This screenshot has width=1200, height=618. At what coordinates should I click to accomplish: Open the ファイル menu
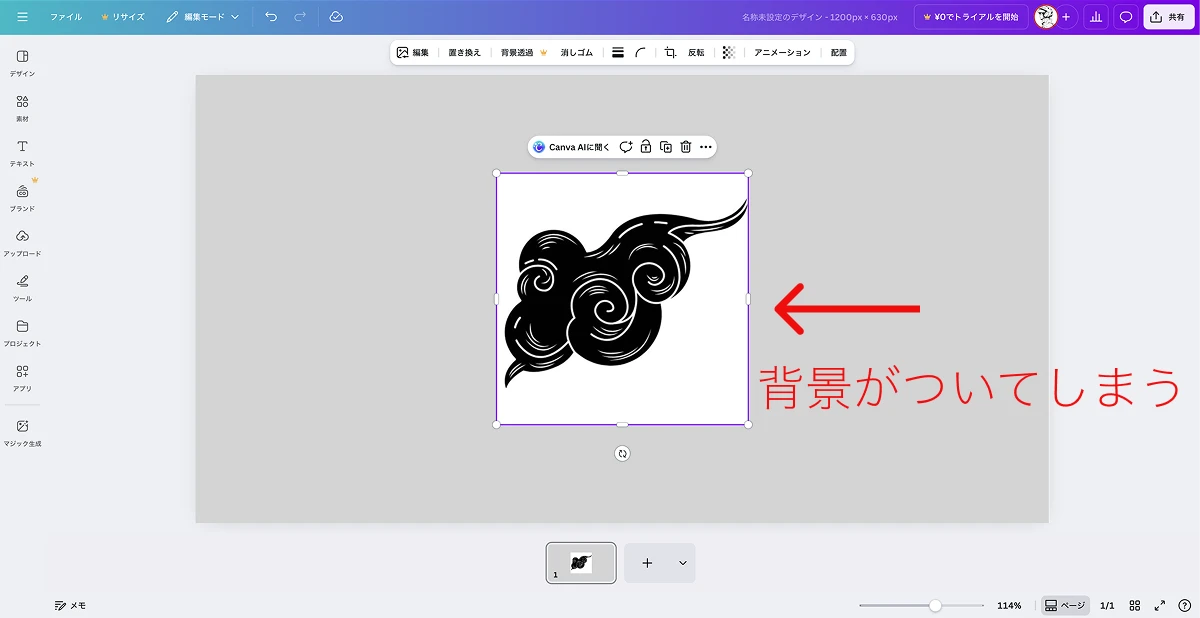[66, 17]
